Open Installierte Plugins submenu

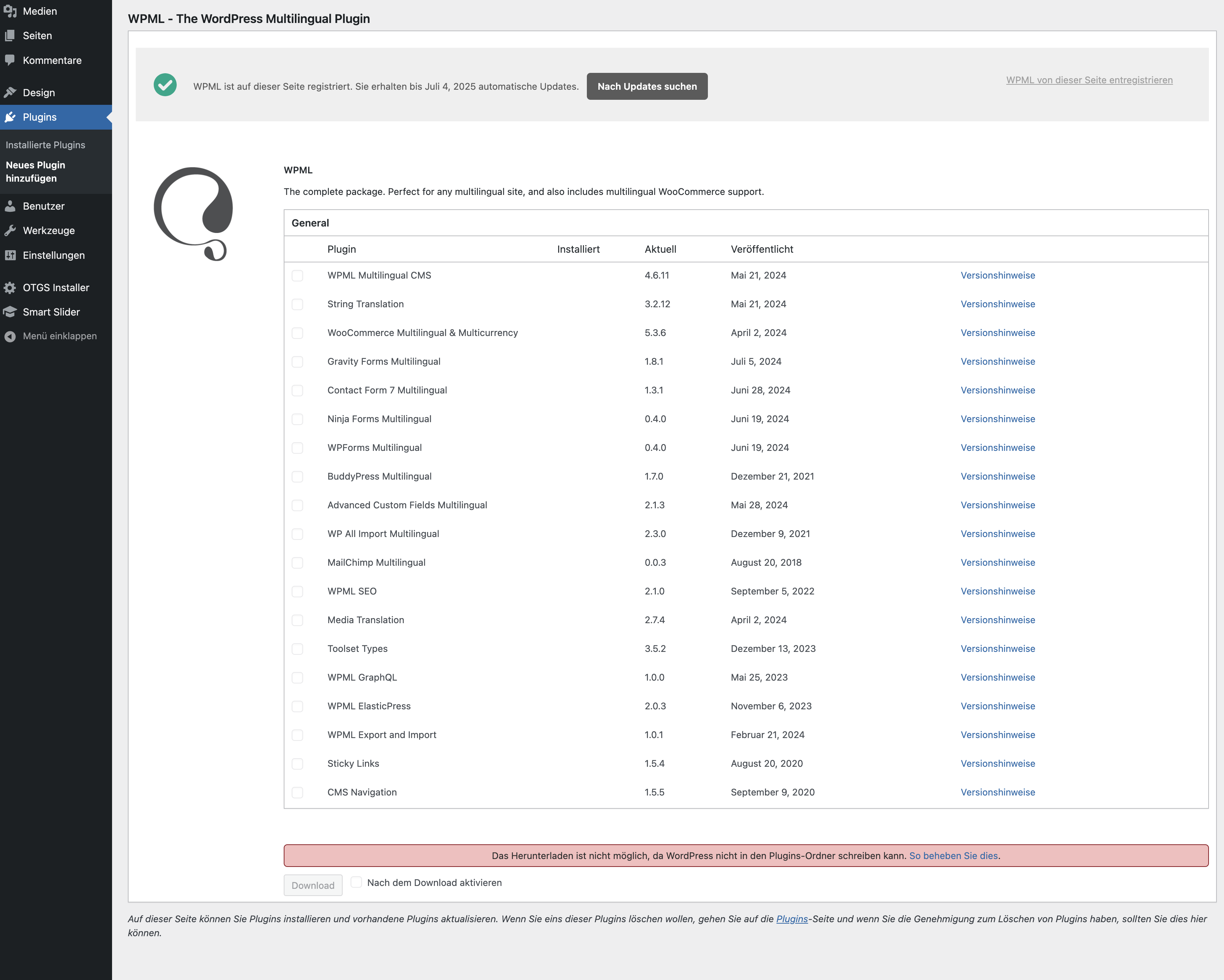[x=45, y=145]
